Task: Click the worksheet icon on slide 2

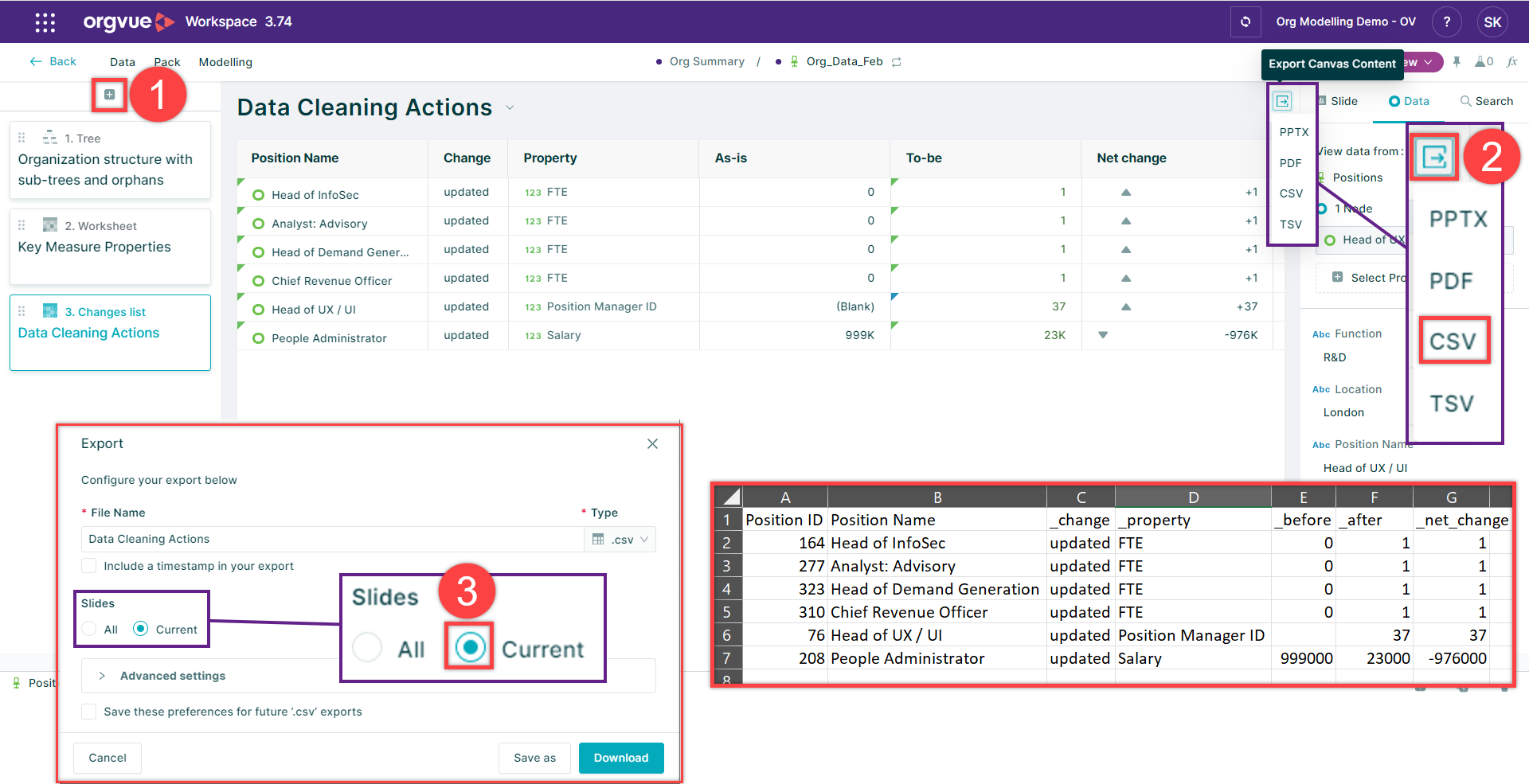Action: coord(50,224)
